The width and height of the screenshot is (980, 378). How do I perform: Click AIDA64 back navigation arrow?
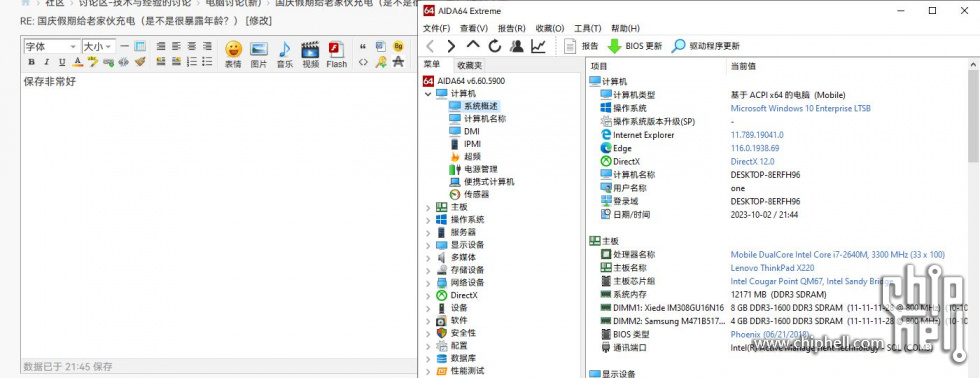(x=430, y=46)
